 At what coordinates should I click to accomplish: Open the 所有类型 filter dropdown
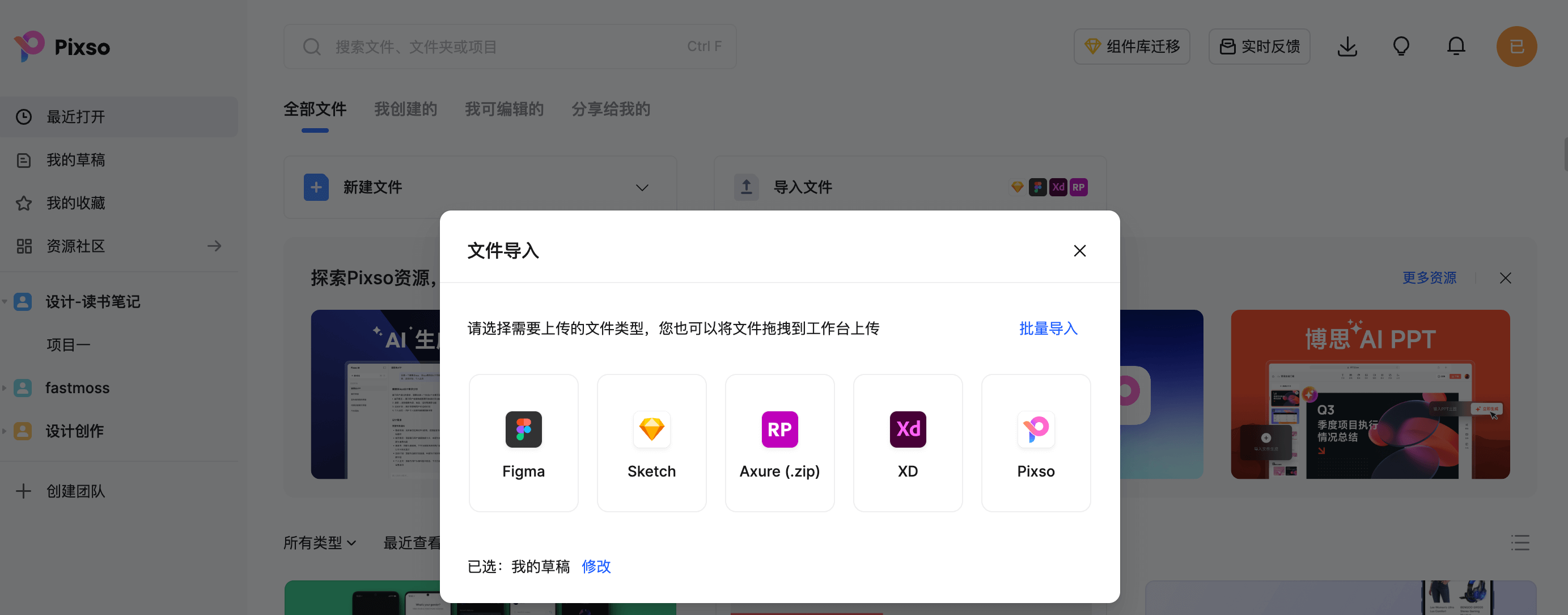tap(320, 542)
